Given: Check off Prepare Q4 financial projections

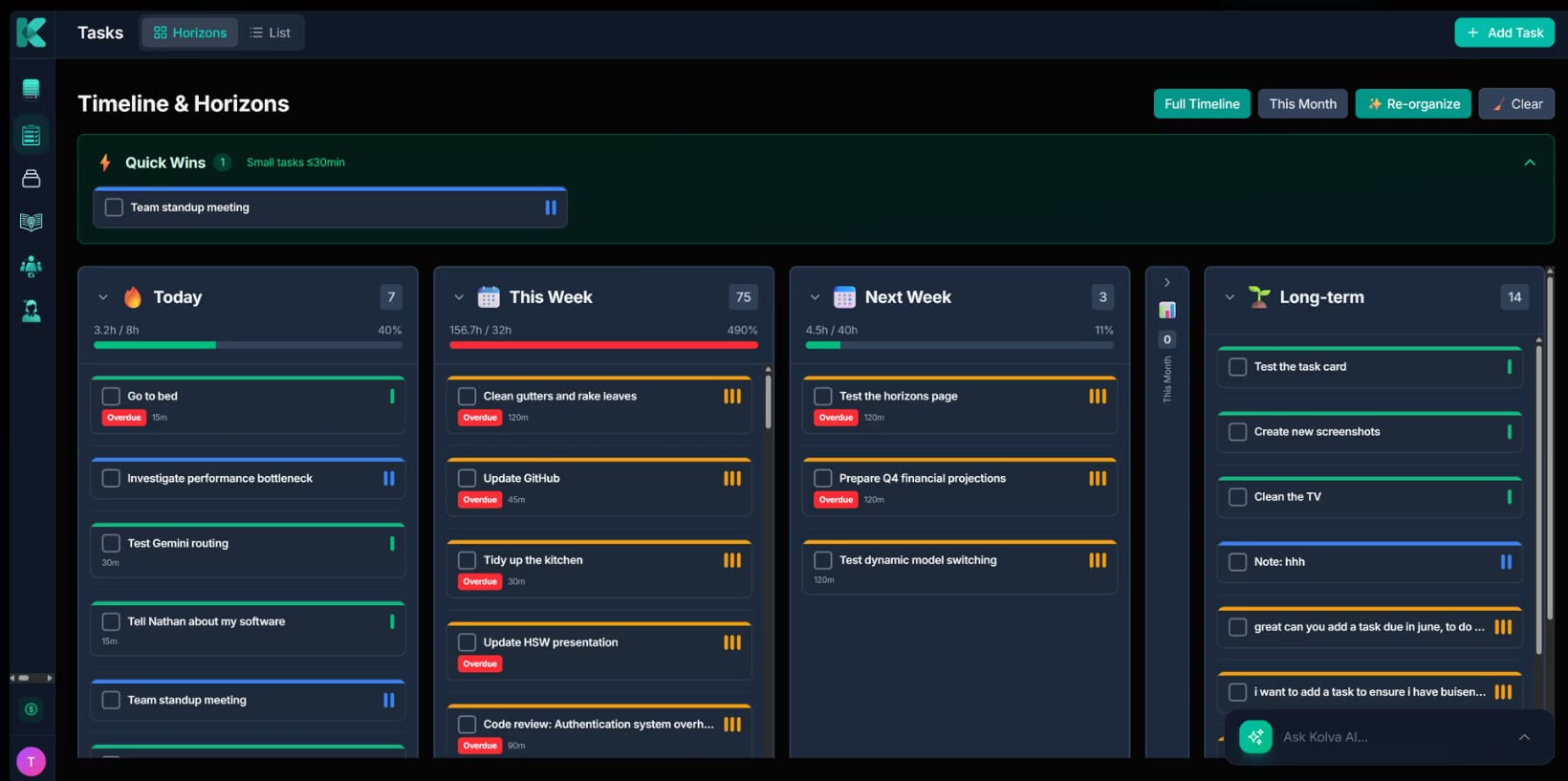Looking at the screenshot, I should (822, 479).
